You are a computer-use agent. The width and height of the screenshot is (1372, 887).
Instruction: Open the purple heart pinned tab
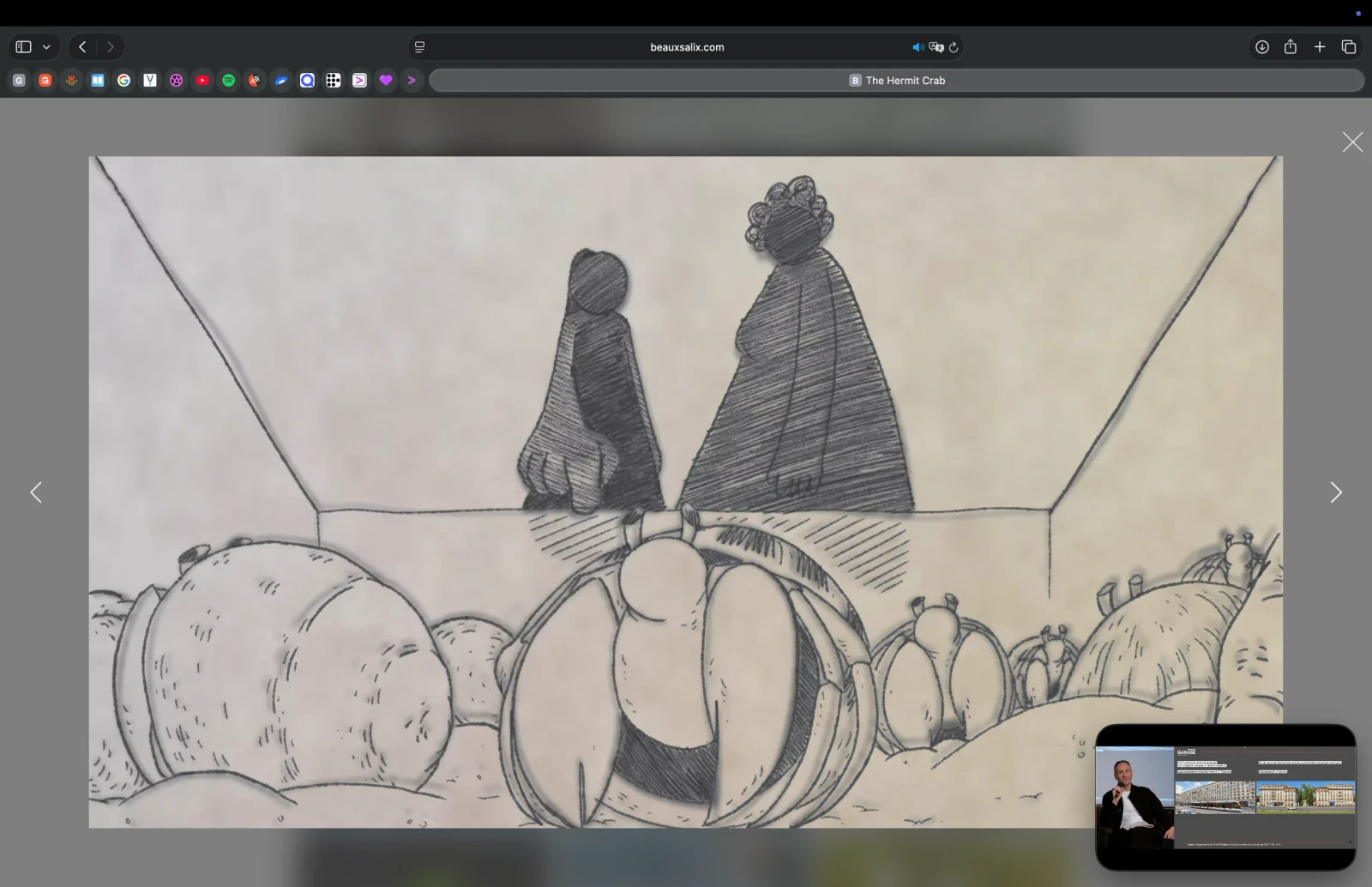386,81
